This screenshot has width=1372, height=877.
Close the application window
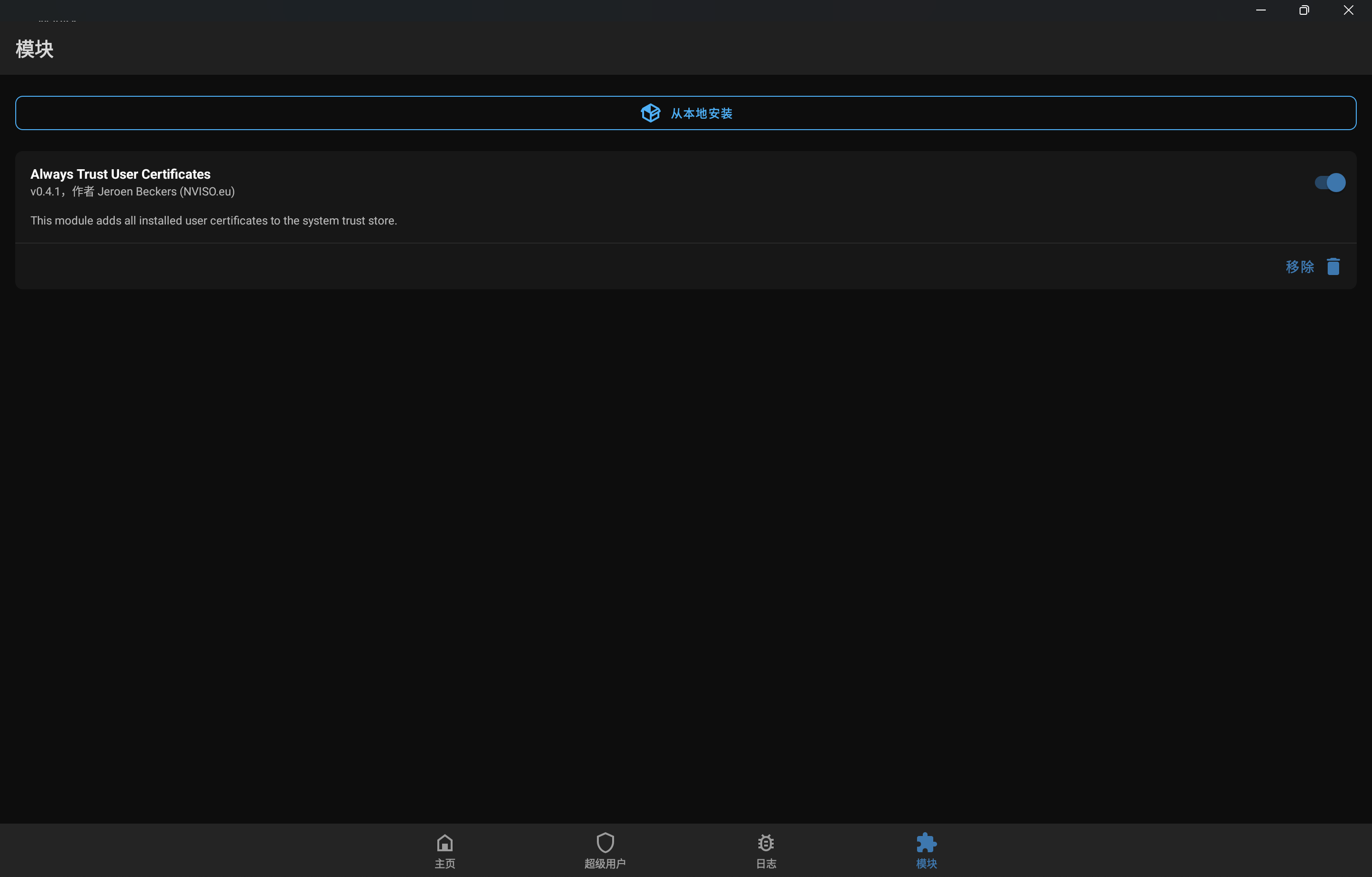1348,10
